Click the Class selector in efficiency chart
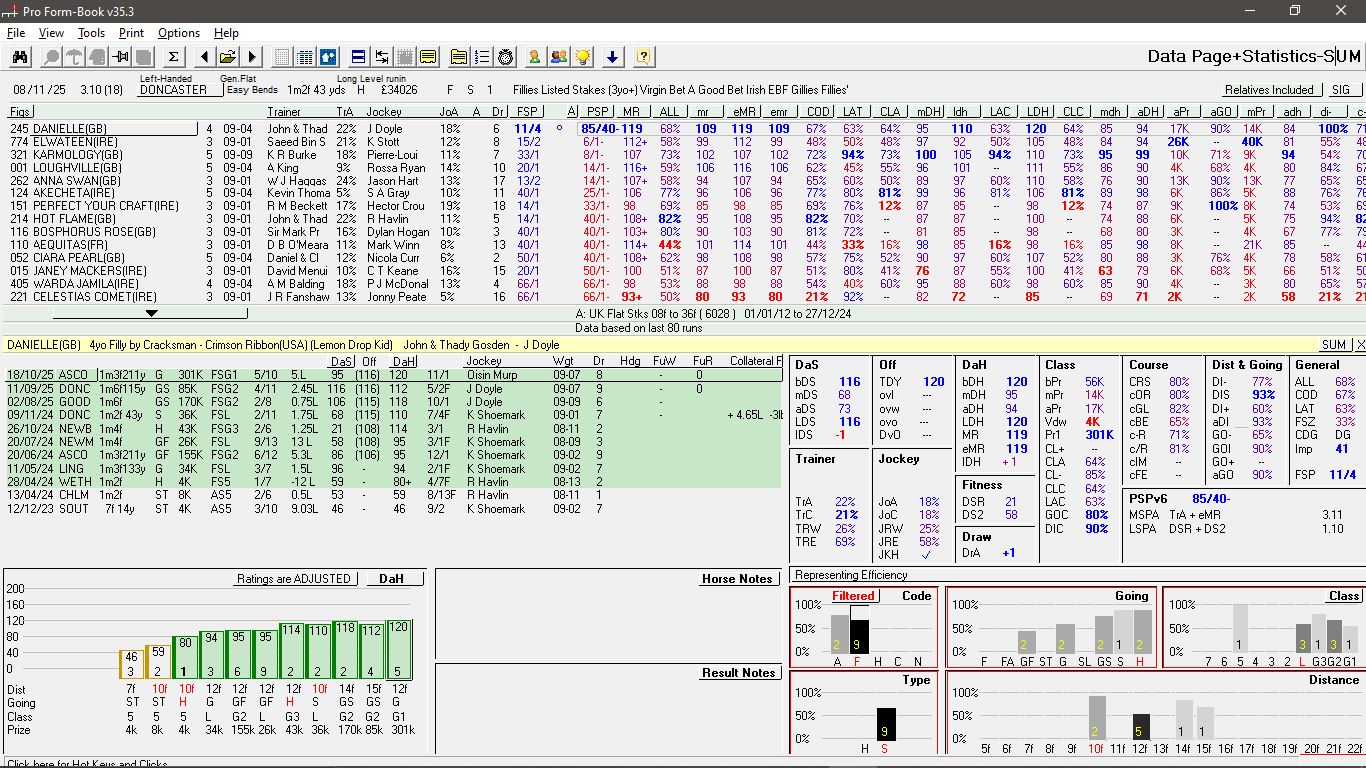This screenshot has height=768, width=1366. [1343, 596]
